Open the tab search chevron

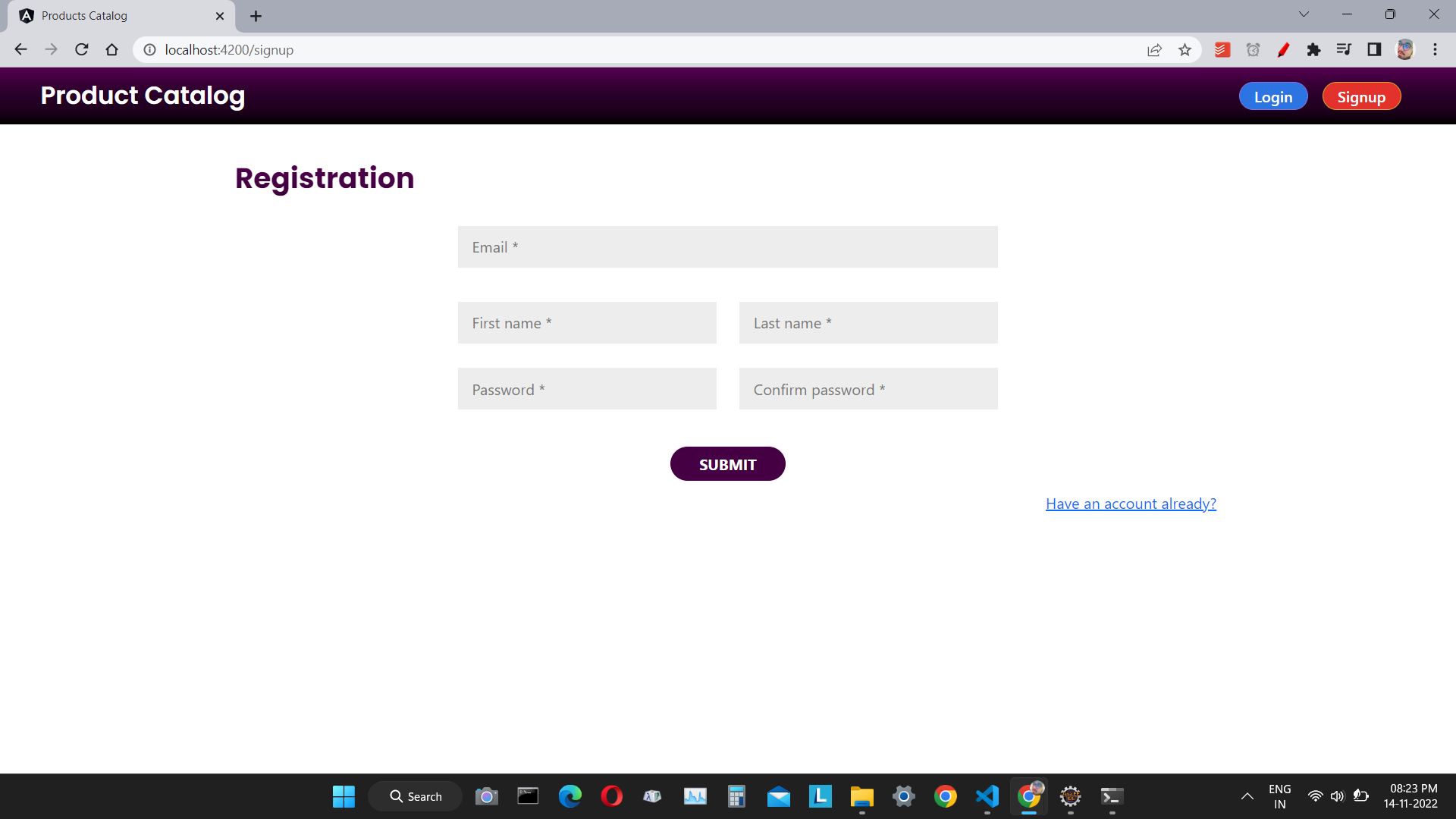click(x=1304, y=14)
